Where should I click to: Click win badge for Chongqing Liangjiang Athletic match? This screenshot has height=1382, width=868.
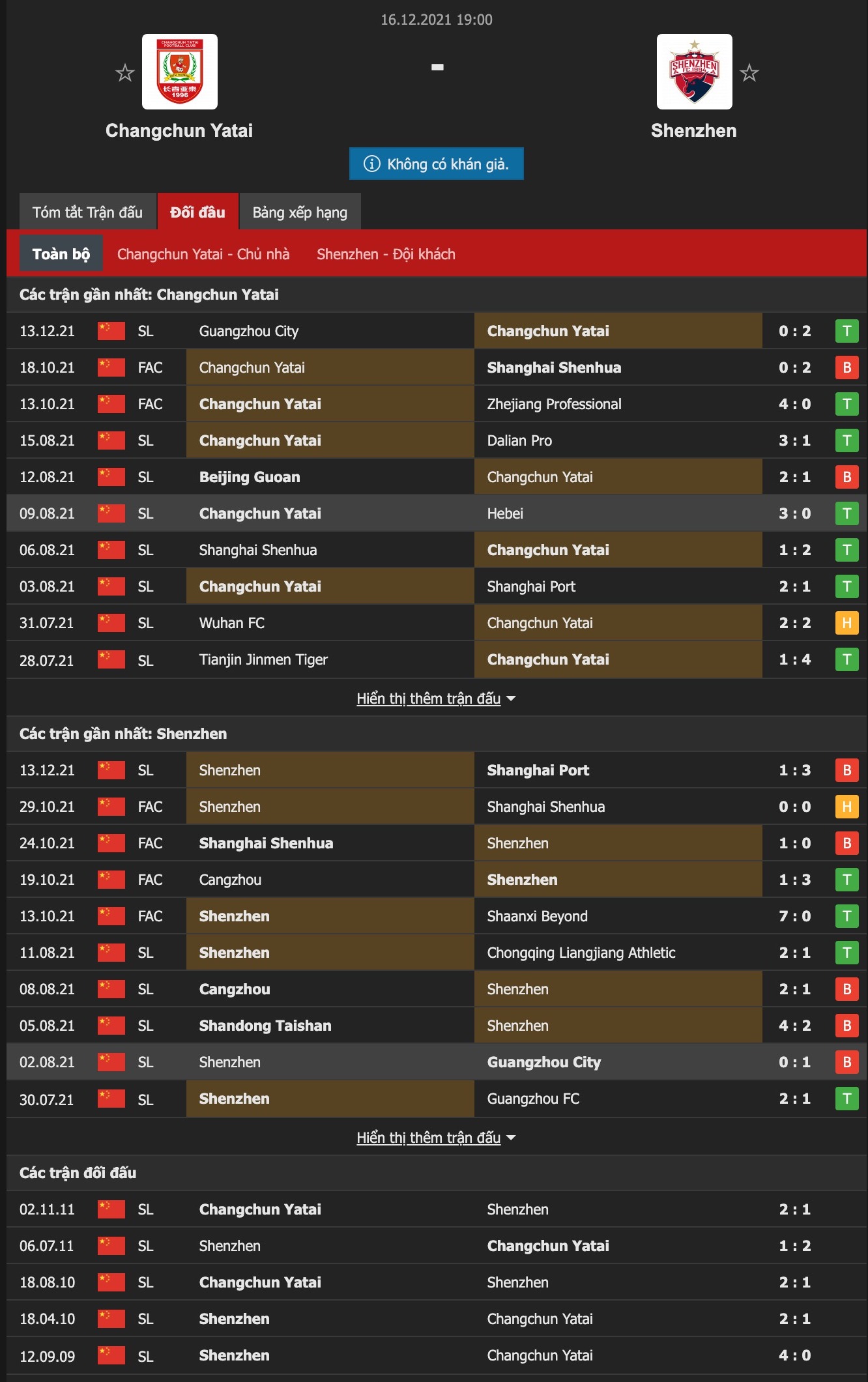(x=847, y=953)
